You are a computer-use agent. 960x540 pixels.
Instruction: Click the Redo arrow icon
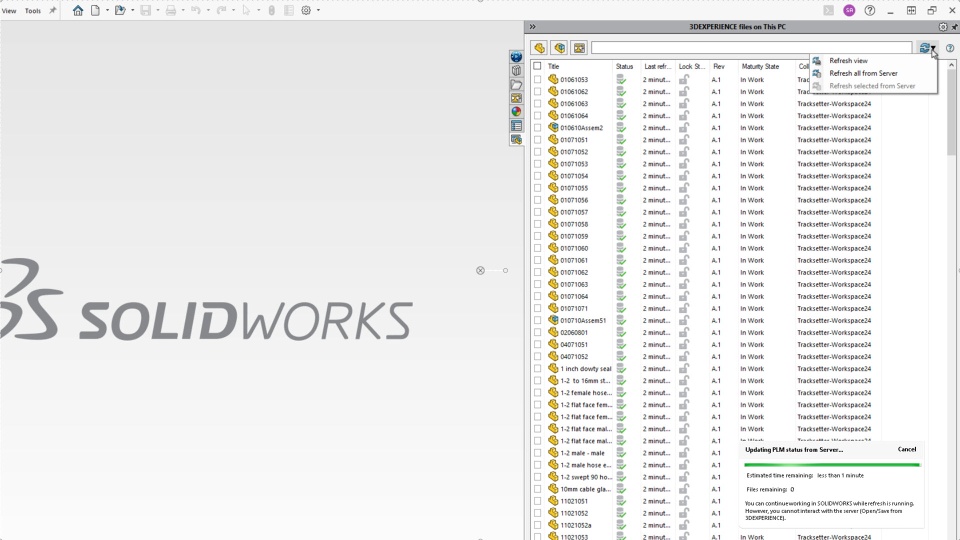[221, 10]
